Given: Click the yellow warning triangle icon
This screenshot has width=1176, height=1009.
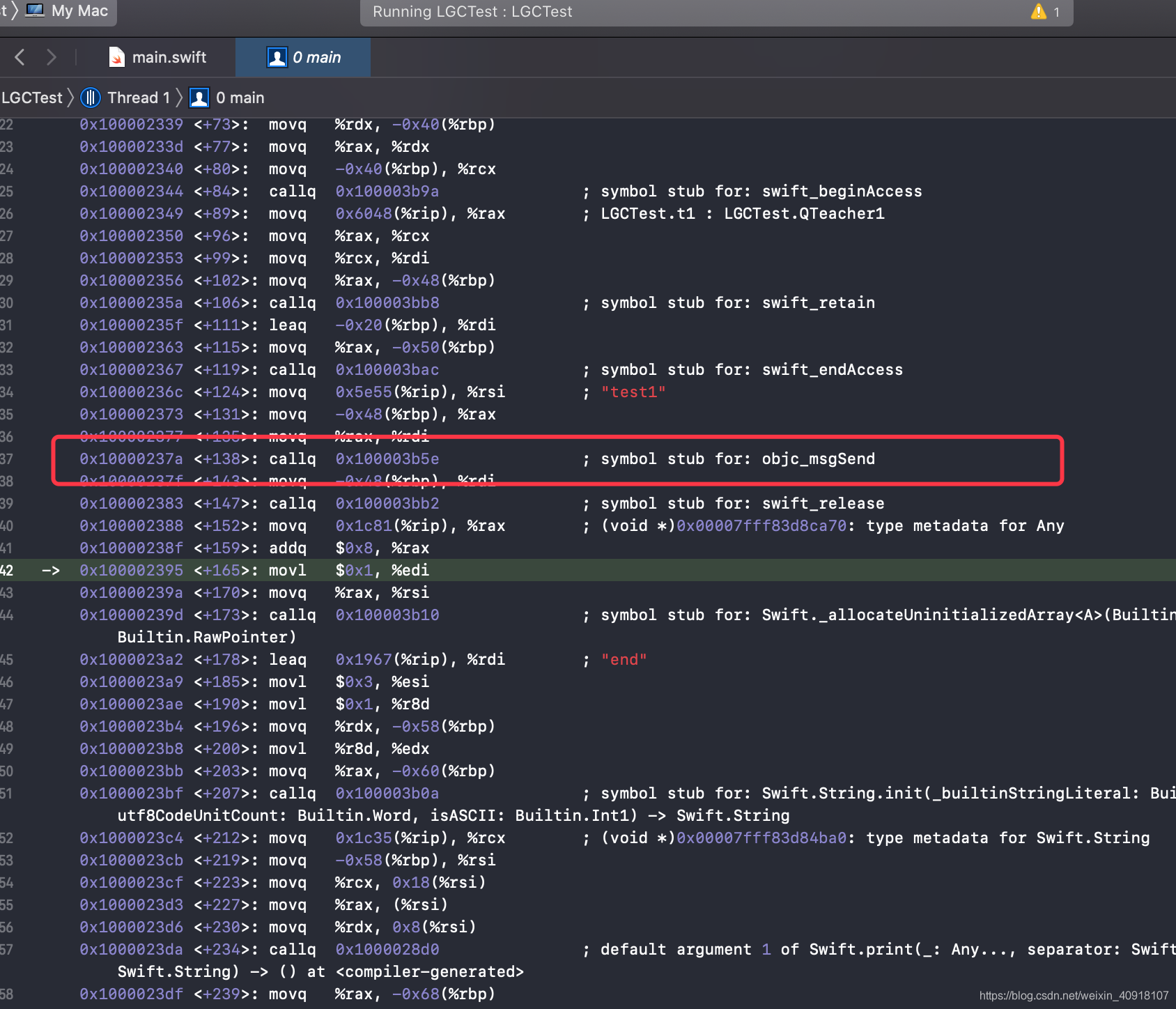Looking at the screenshot, I should [x=1038, y=12].
